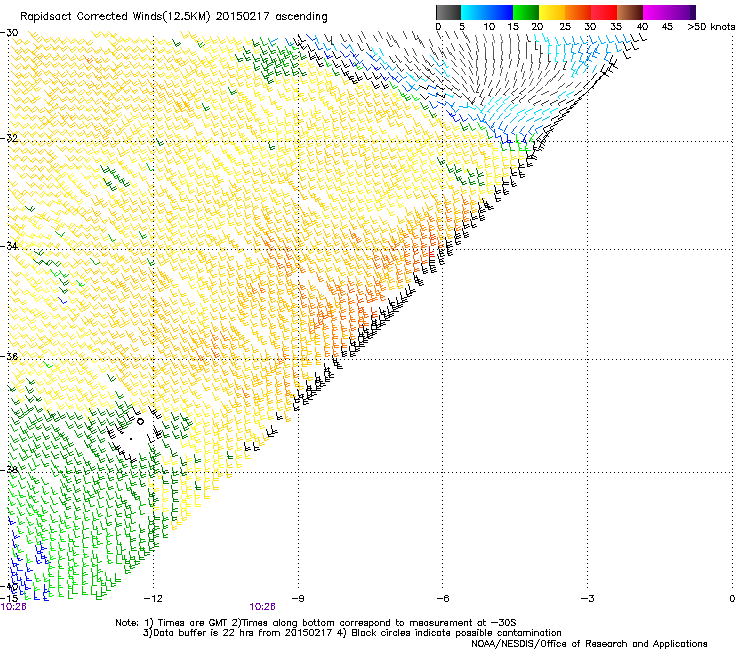The height and width of the screenshot is (650, 740).
Task: Click the longitude label '-6'
Action: (442, 599)
